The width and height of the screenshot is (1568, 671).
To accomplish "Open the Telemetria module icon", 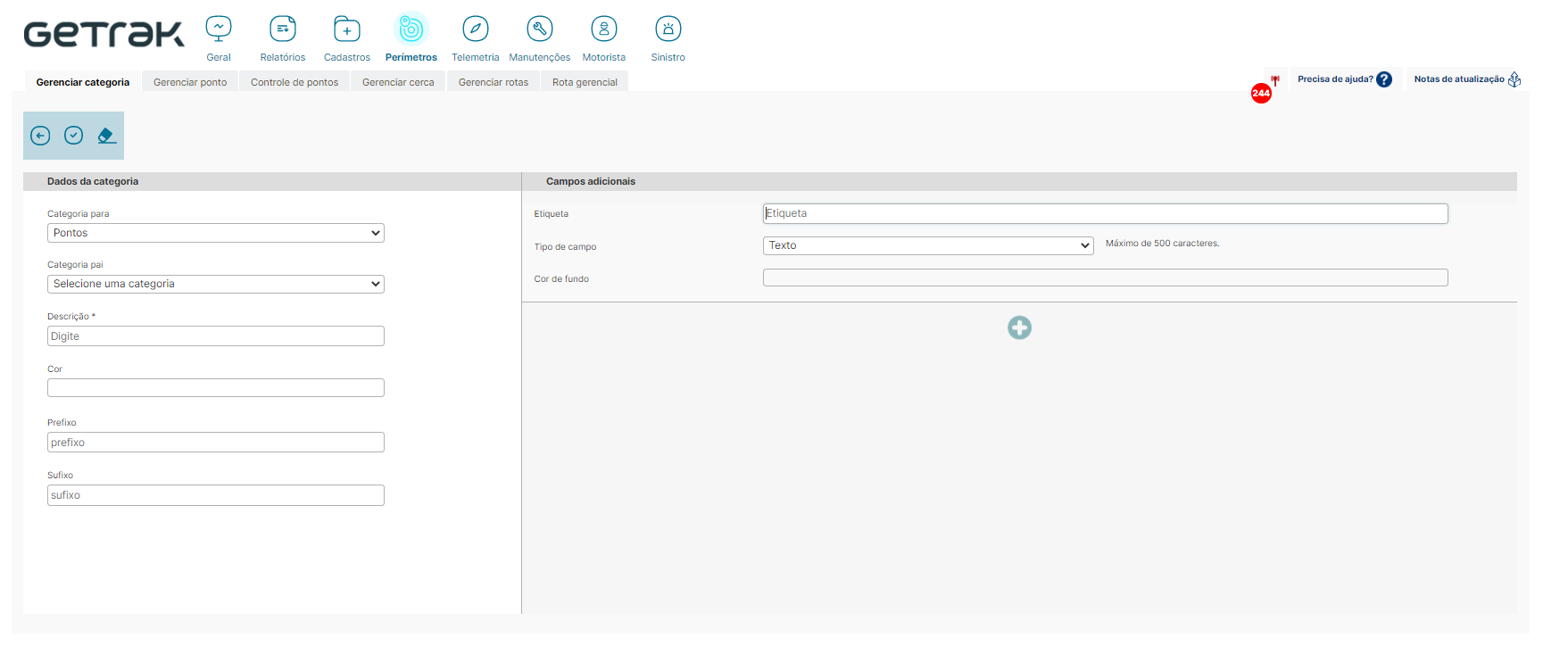I will click(x=476, y=29).
